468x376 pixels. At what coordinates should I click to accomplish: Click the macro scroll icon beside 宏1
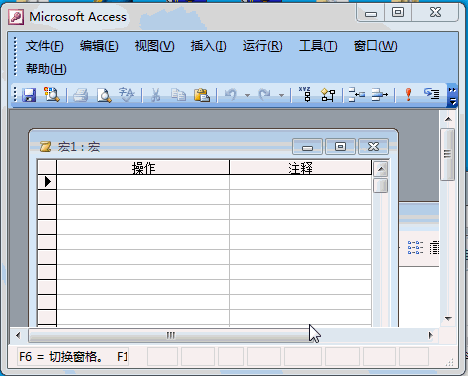(46, 147)
